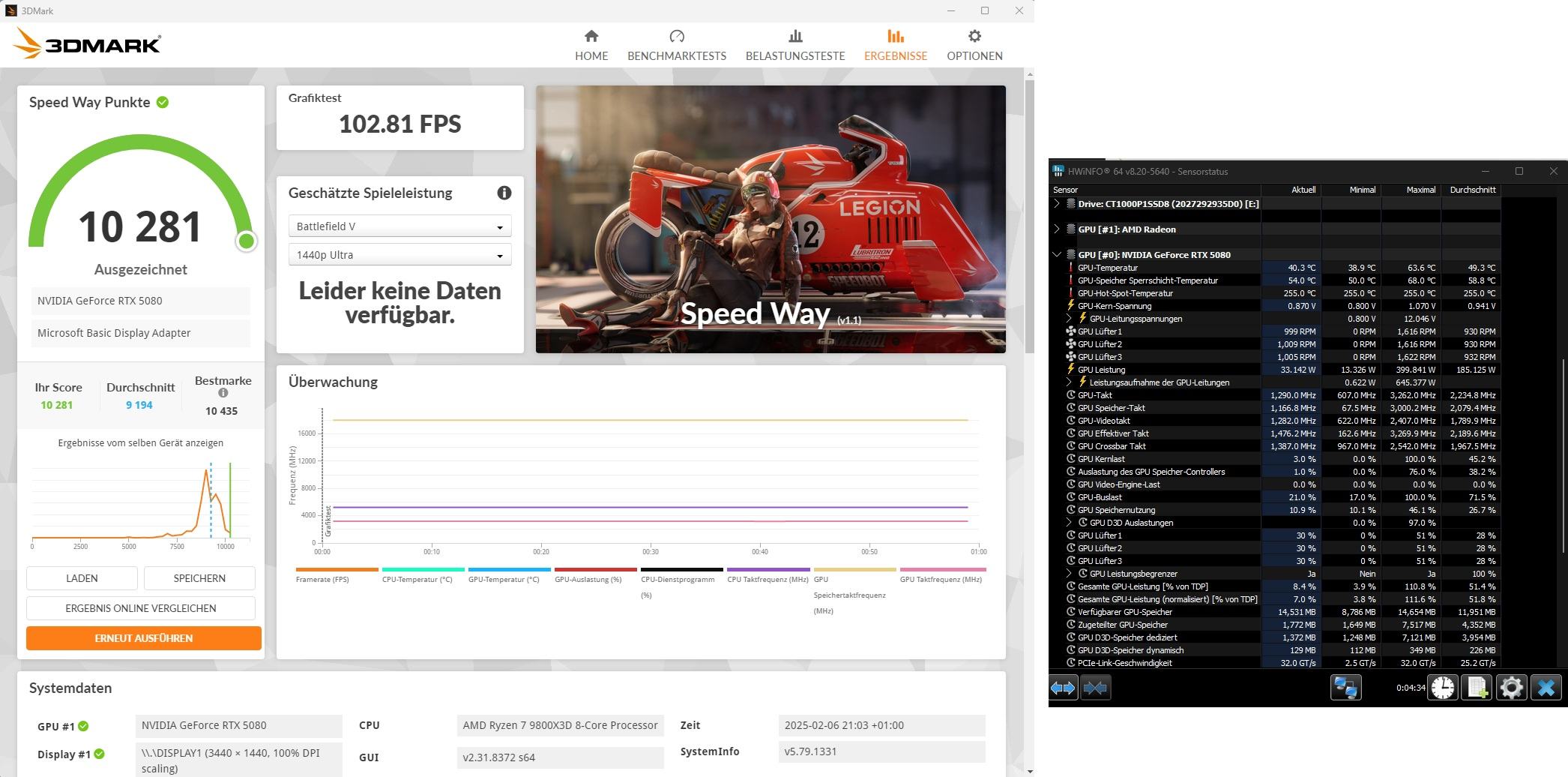Reset HWiNFO sensor timer clock icon
The width and height of the screenshot is (1568, 777).
coord(1443,688)
